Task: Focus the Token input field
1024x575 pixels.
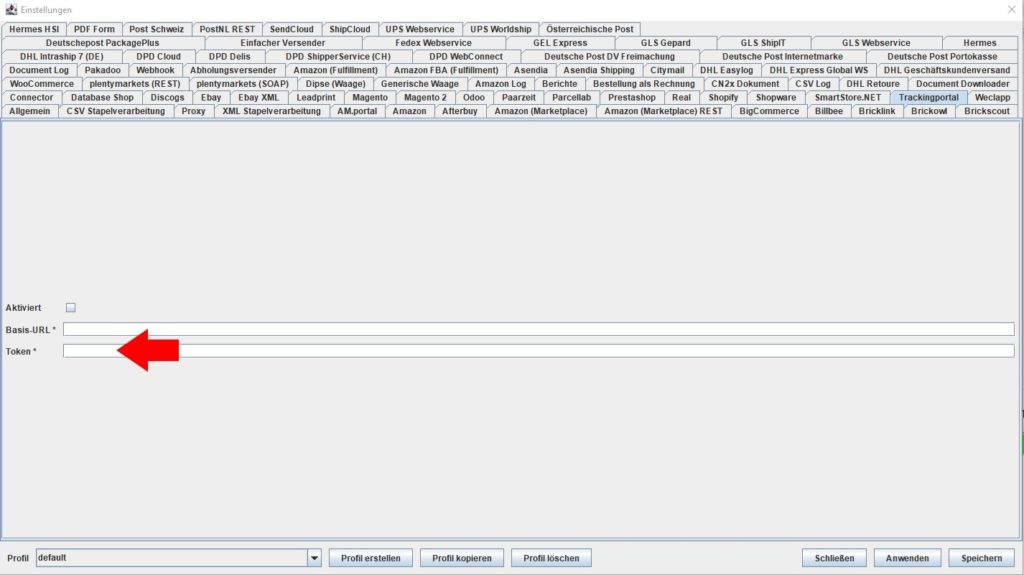Action: [538, 351]
